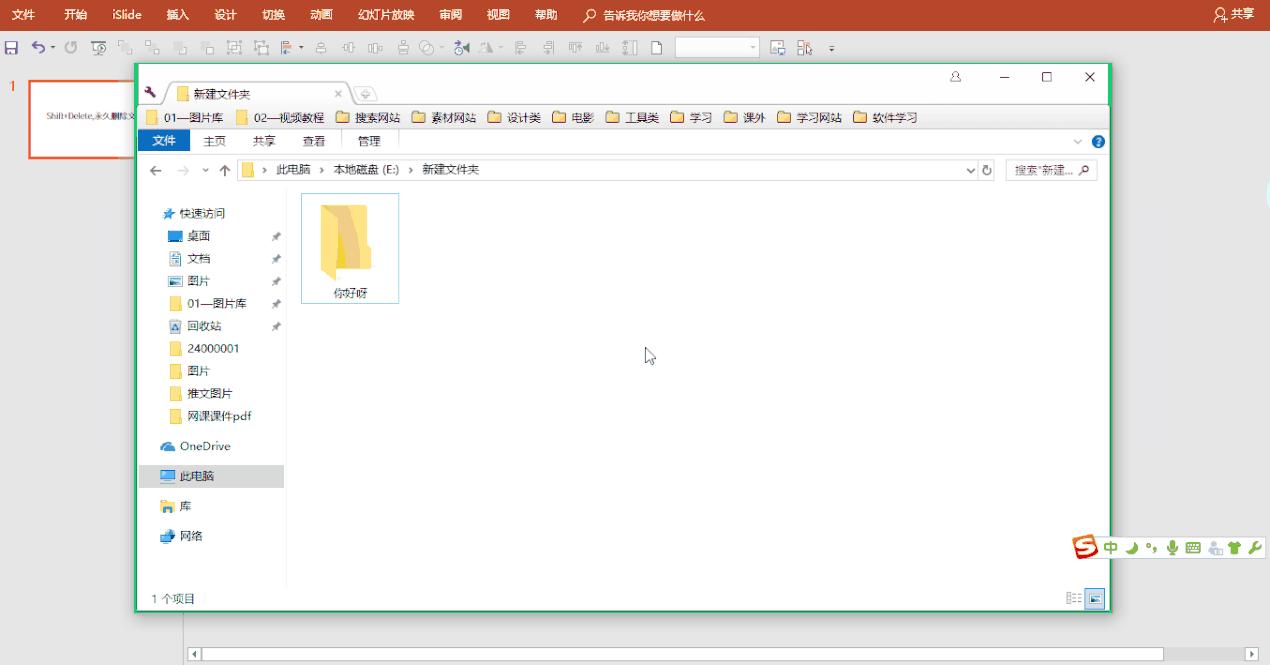Click the 共享 button in PowerPoint
Image resolution: width=1270 pixels, height=665 pixels.
pyautogui.click(x=1234, y=15)
